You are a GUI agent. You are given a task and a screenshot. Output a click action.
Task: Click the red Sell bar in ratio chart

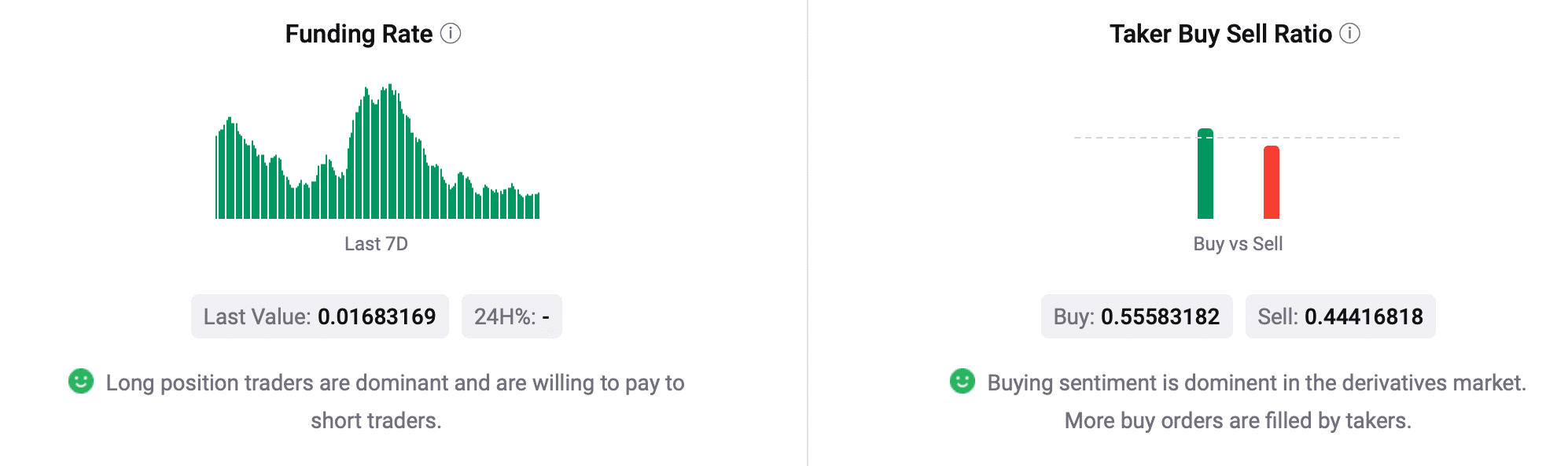[1272, 183]
